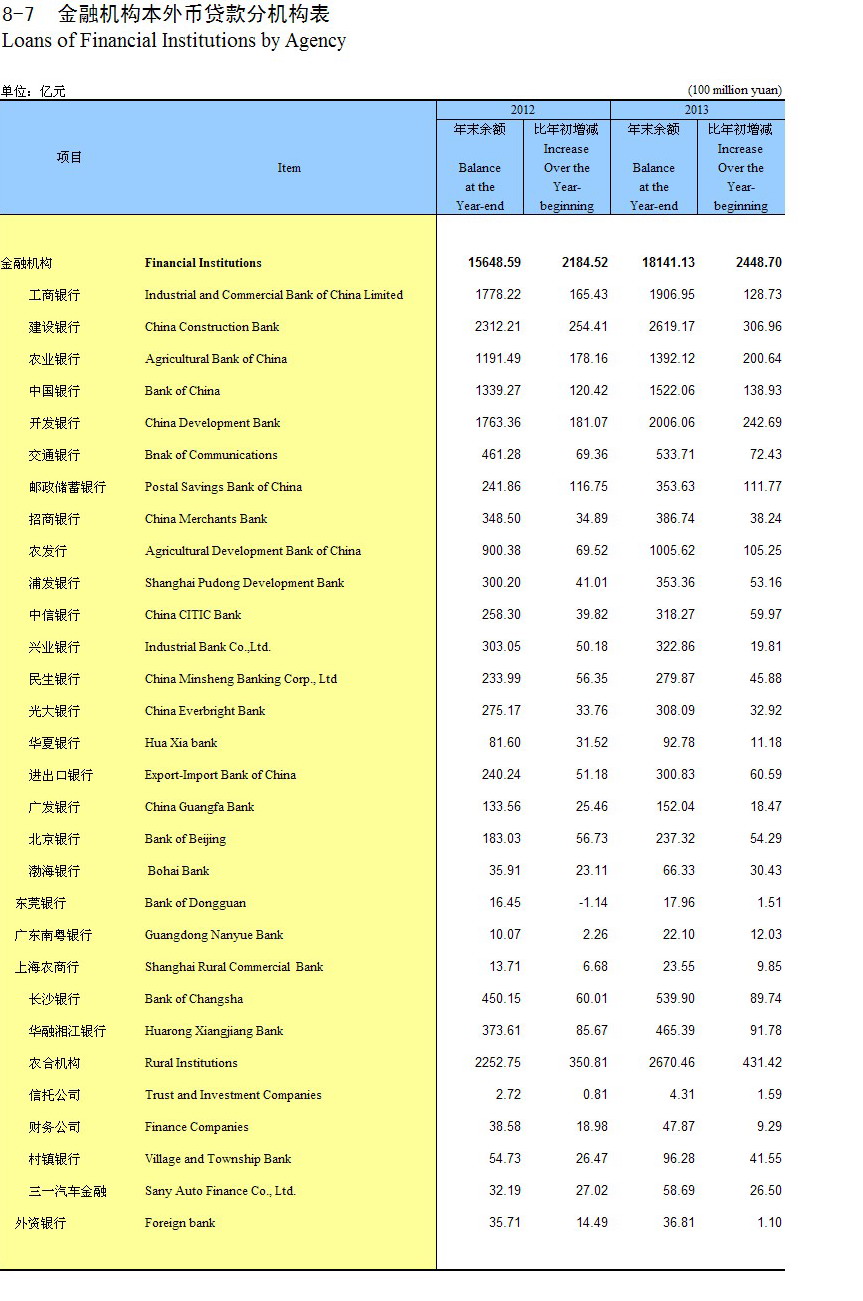Click value 539.90 in Bank of Changsha row
This screenshot has height=1301, width=863.
pos(675,999)
